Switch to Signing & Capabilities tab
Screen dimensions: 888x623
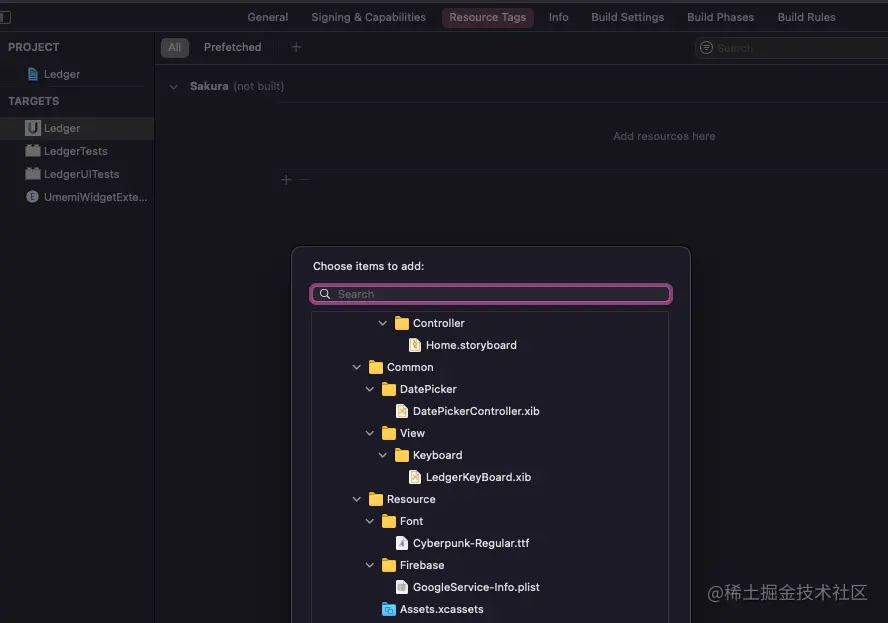point(368,17)
